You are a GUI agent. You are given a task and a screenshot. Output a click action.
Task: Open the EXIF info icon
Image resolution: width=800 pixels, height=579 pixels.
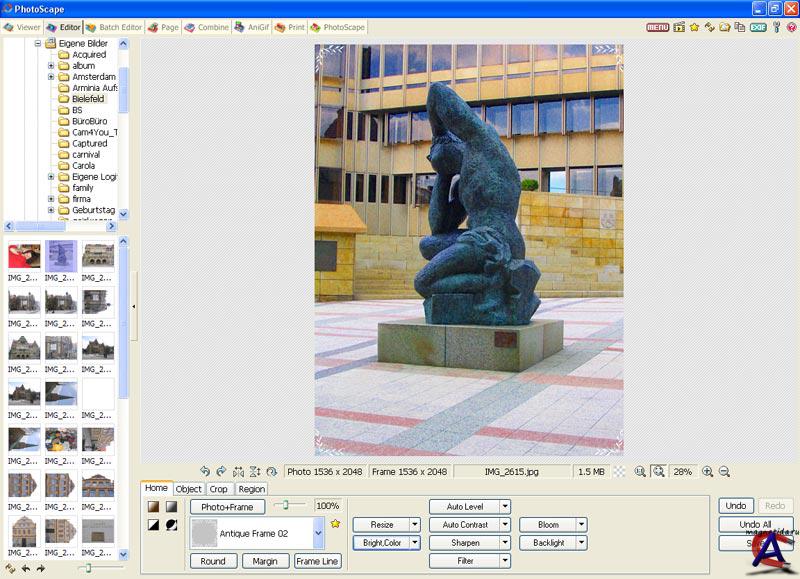click(757, 27)
